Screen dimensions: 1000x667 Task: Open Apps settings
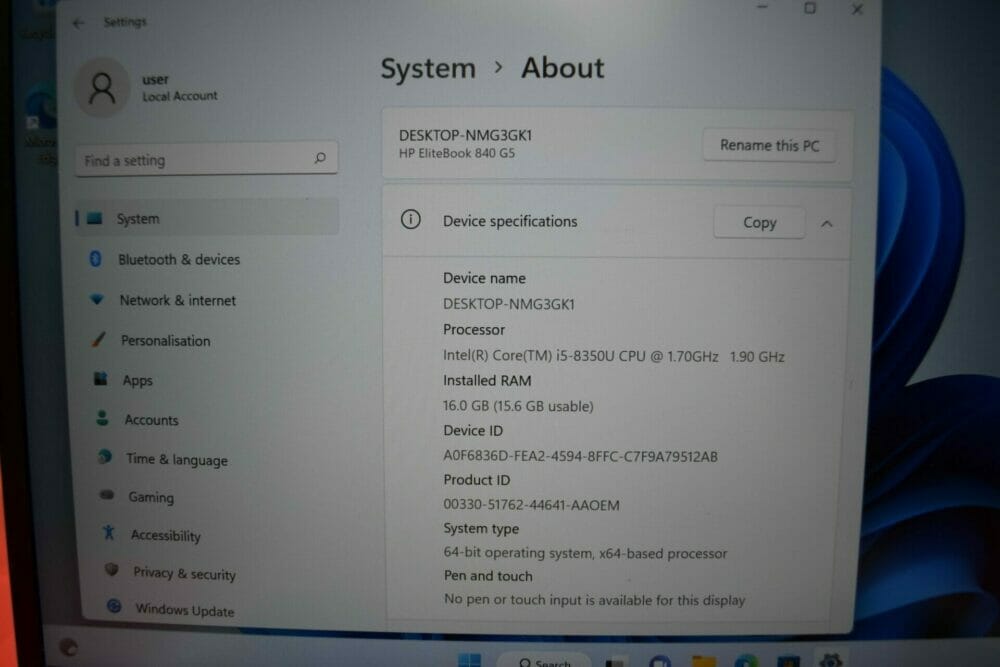coord(137,381)
